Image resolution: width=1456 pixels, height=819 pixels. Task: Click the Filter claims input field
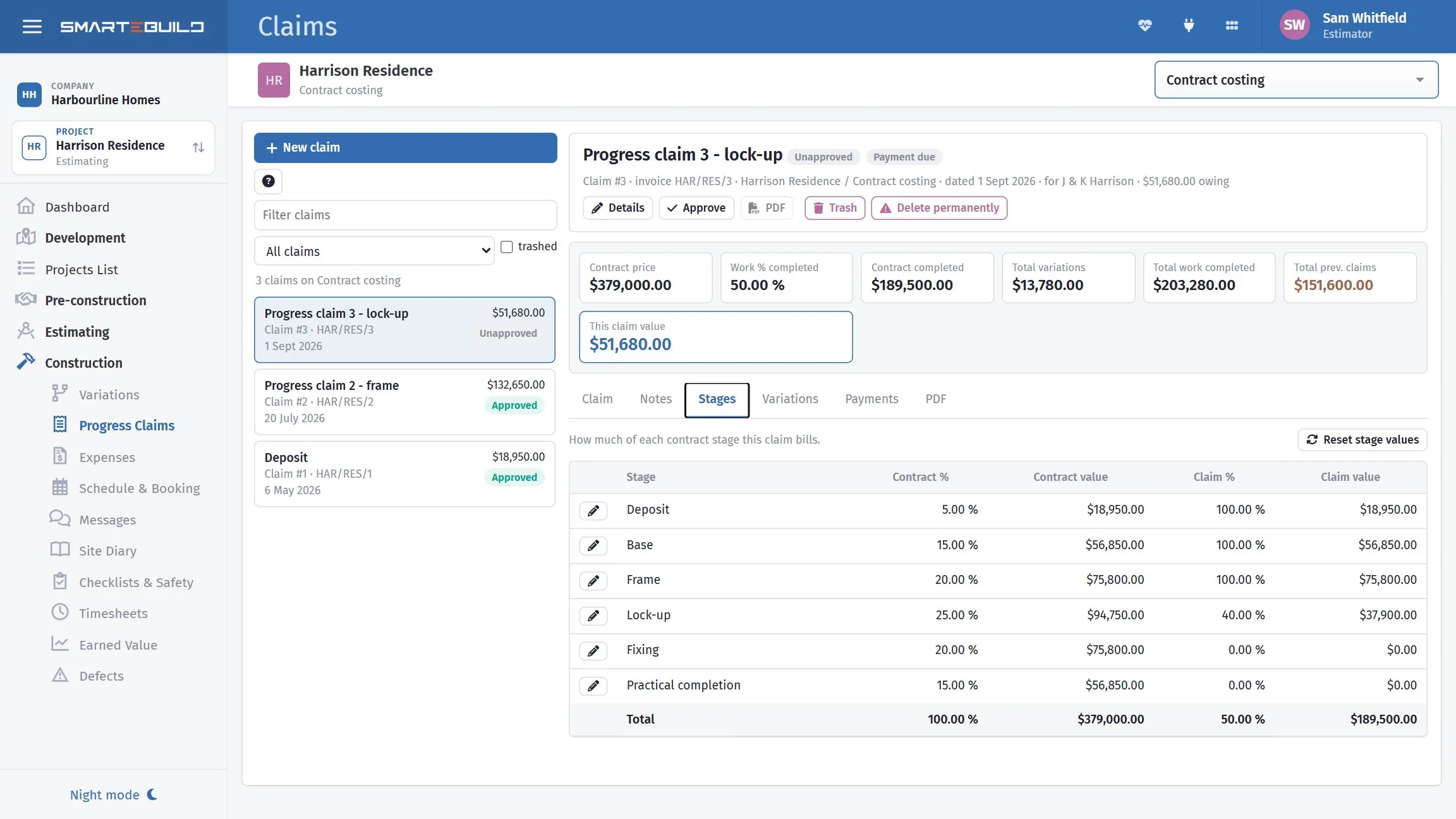pos(405,215)
